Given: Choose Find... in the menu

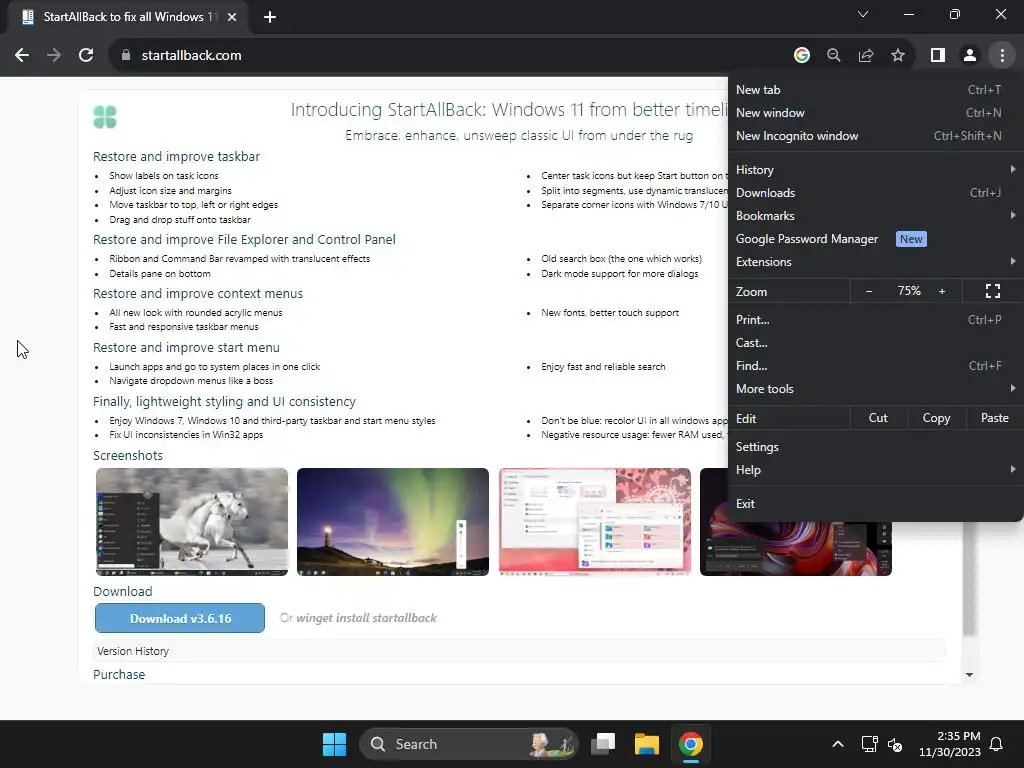Looking at the screenshot, I should pos(875,366).
